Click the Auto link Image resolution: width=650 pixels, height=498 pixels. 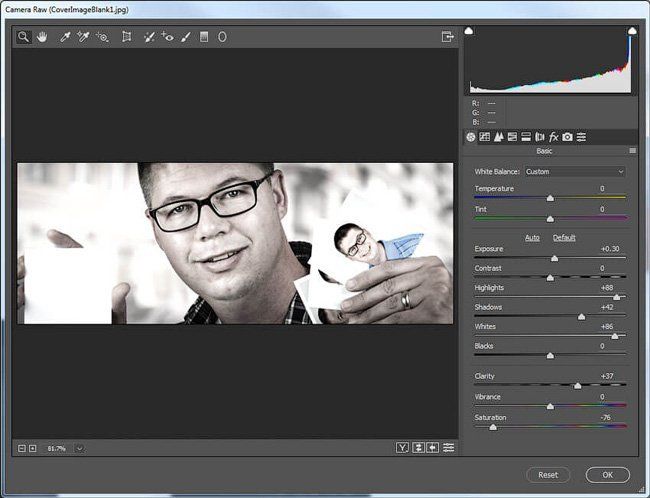click(532, 237)
